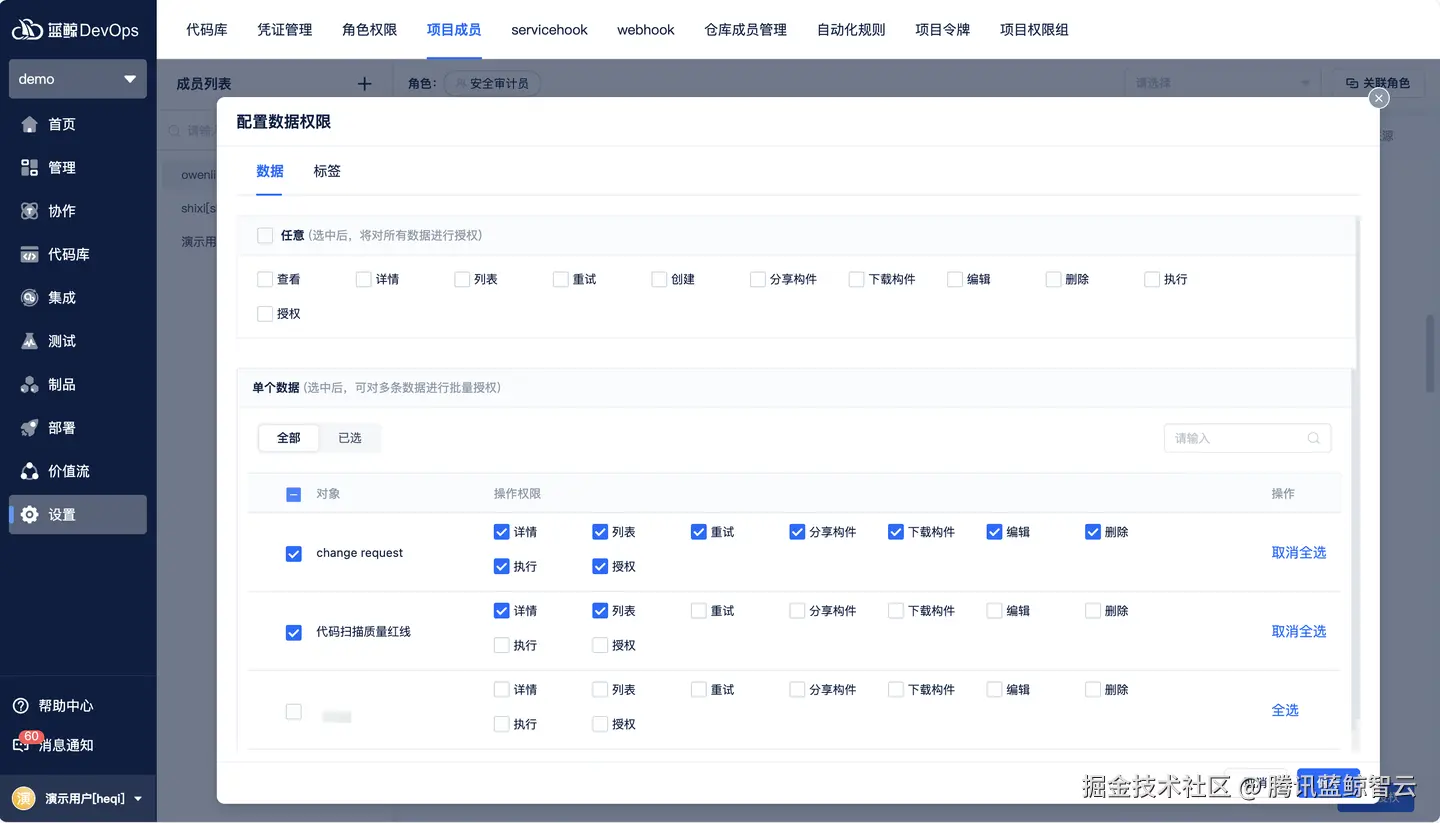Check the 任意 grant-all permissions checkbox

(265, 235)
